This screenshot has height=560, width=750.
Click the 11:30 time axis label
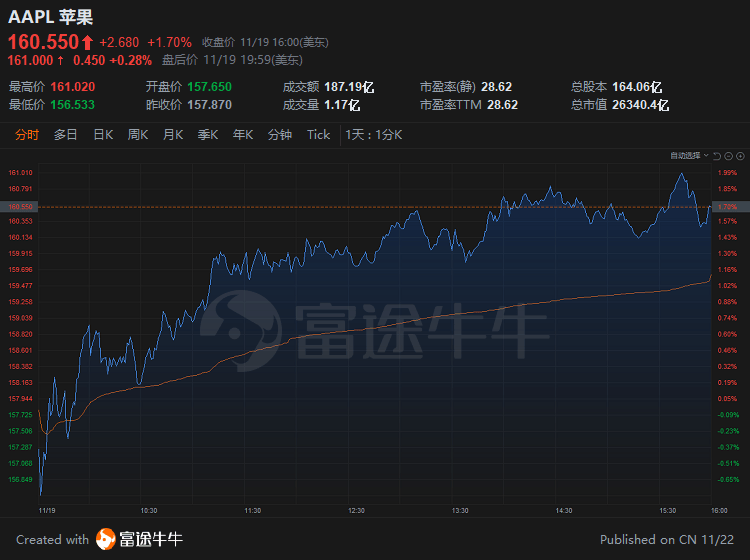pyautogui.click(x=253, y=511)
